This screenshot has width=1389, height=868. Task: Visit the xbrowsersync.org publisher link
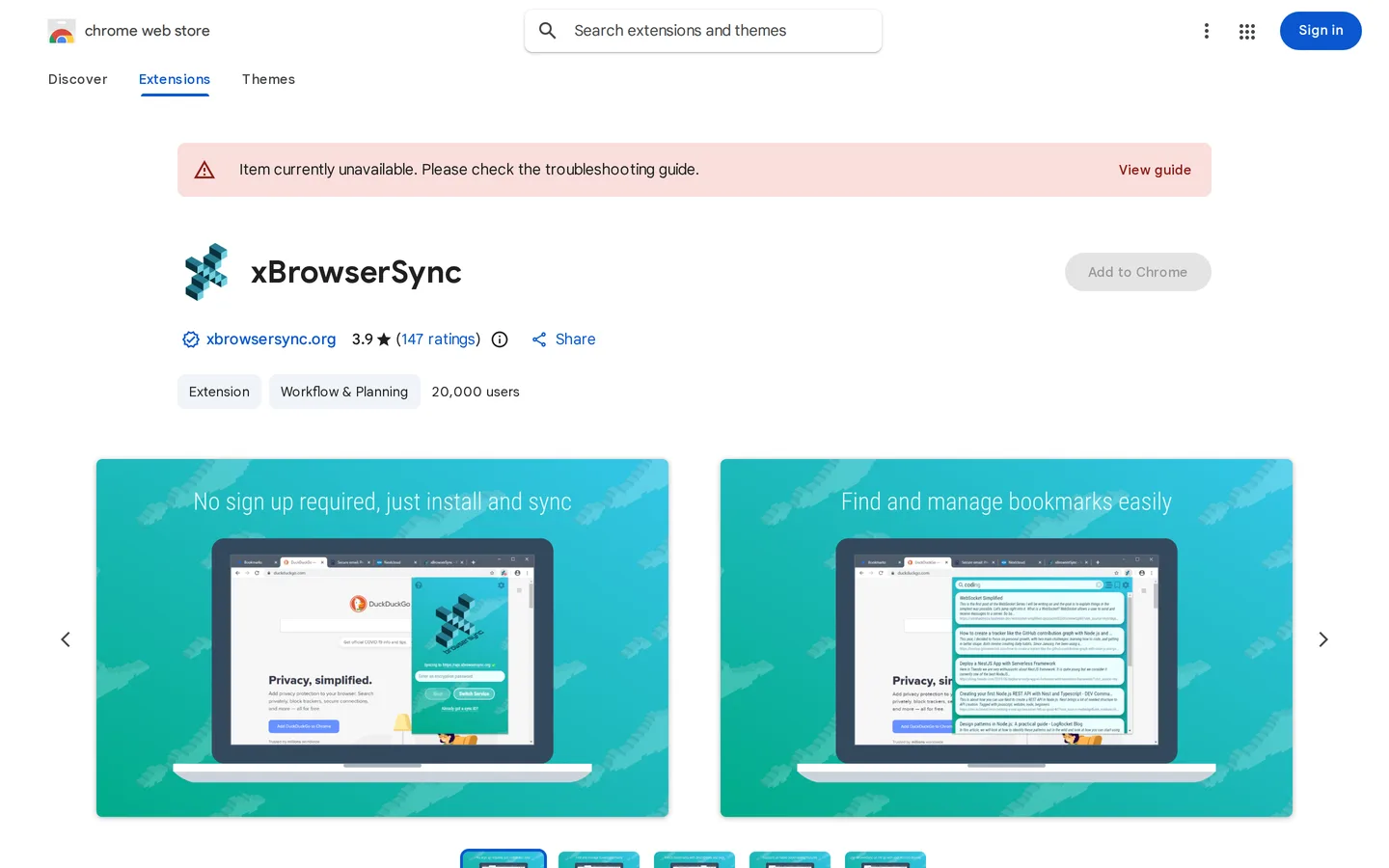[271, 339]
